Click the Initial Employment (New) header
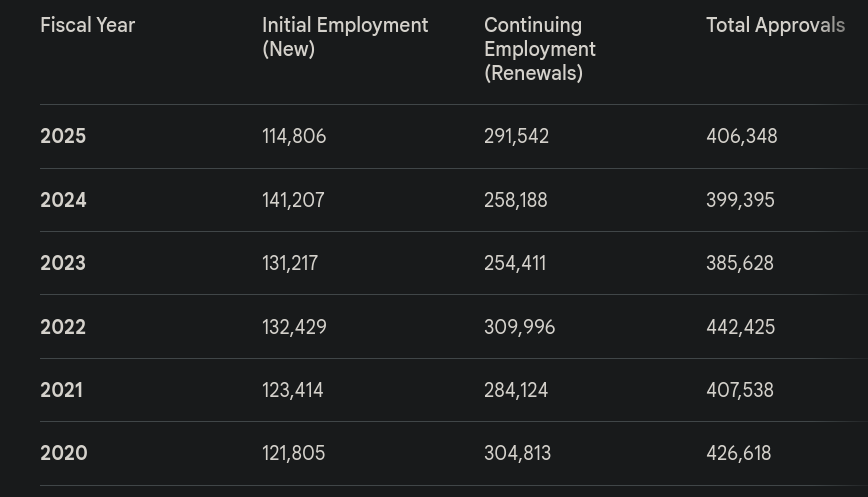 pyautogui.click(x=344, y=37)
